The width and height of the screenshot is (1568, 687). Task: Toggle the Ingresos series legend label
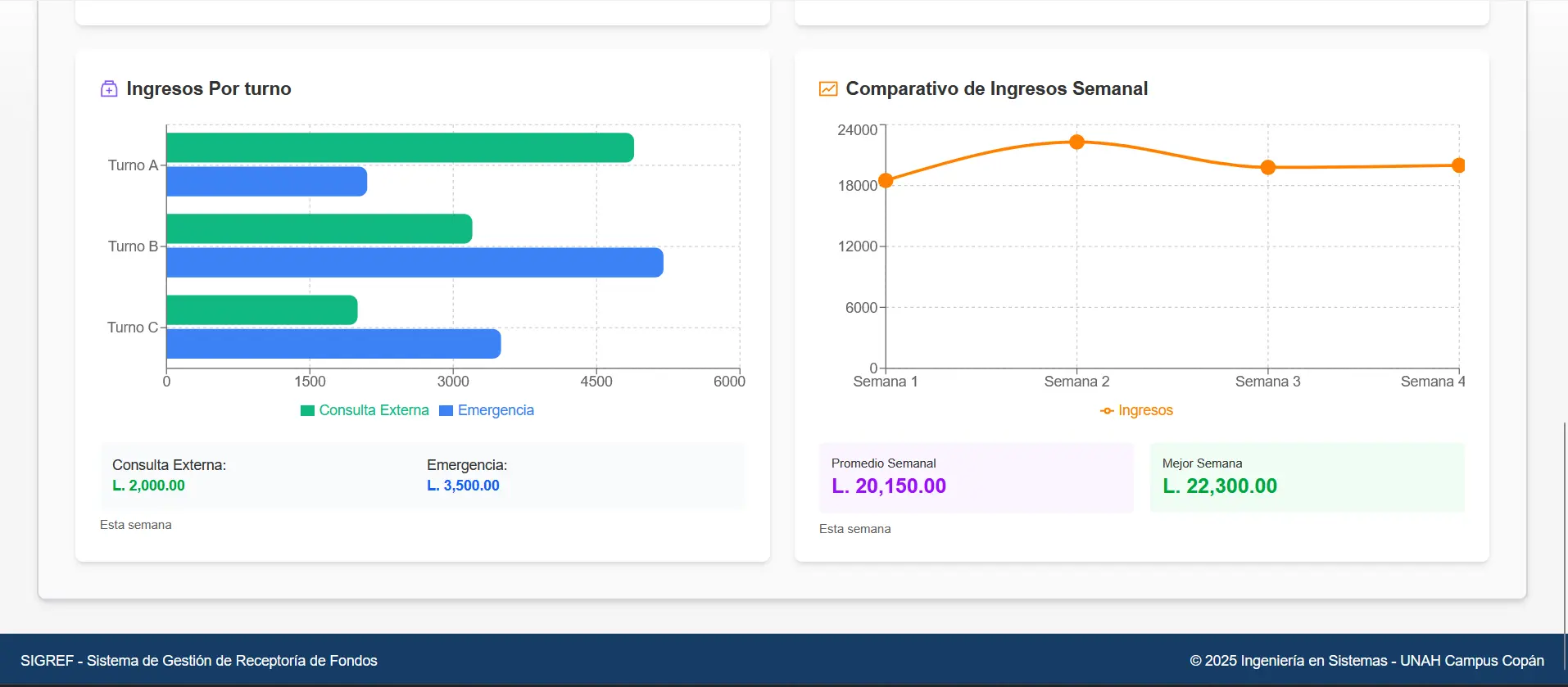click(x=1145, y=410)
